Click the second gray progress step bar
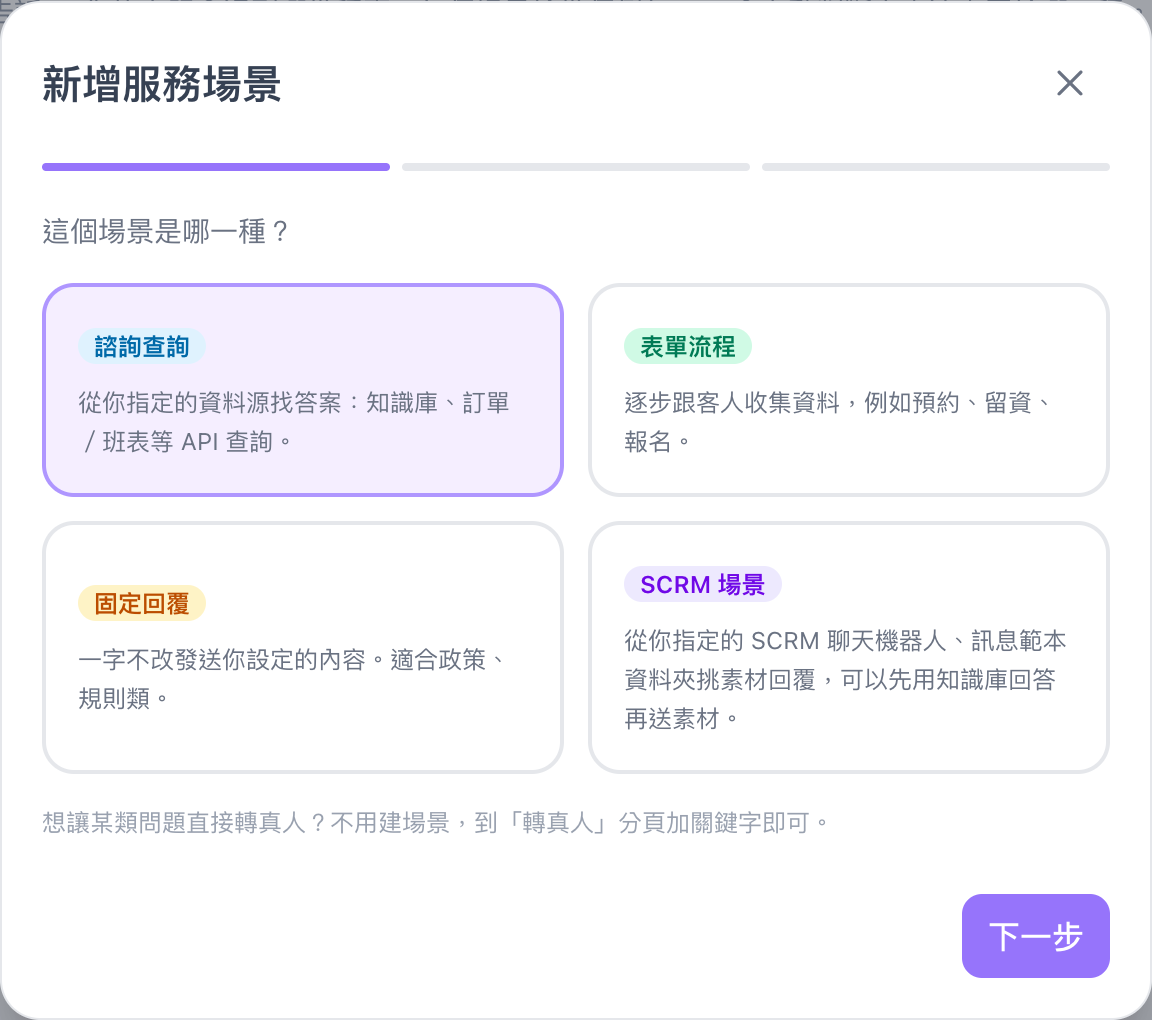 (576, 167)
